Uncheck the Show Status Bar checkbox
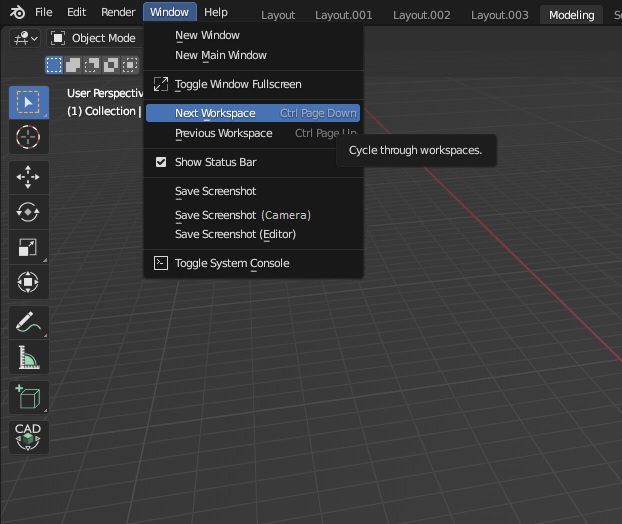This screenshot has height=524, width=622. pyautogui.click(x=161, y=162)
